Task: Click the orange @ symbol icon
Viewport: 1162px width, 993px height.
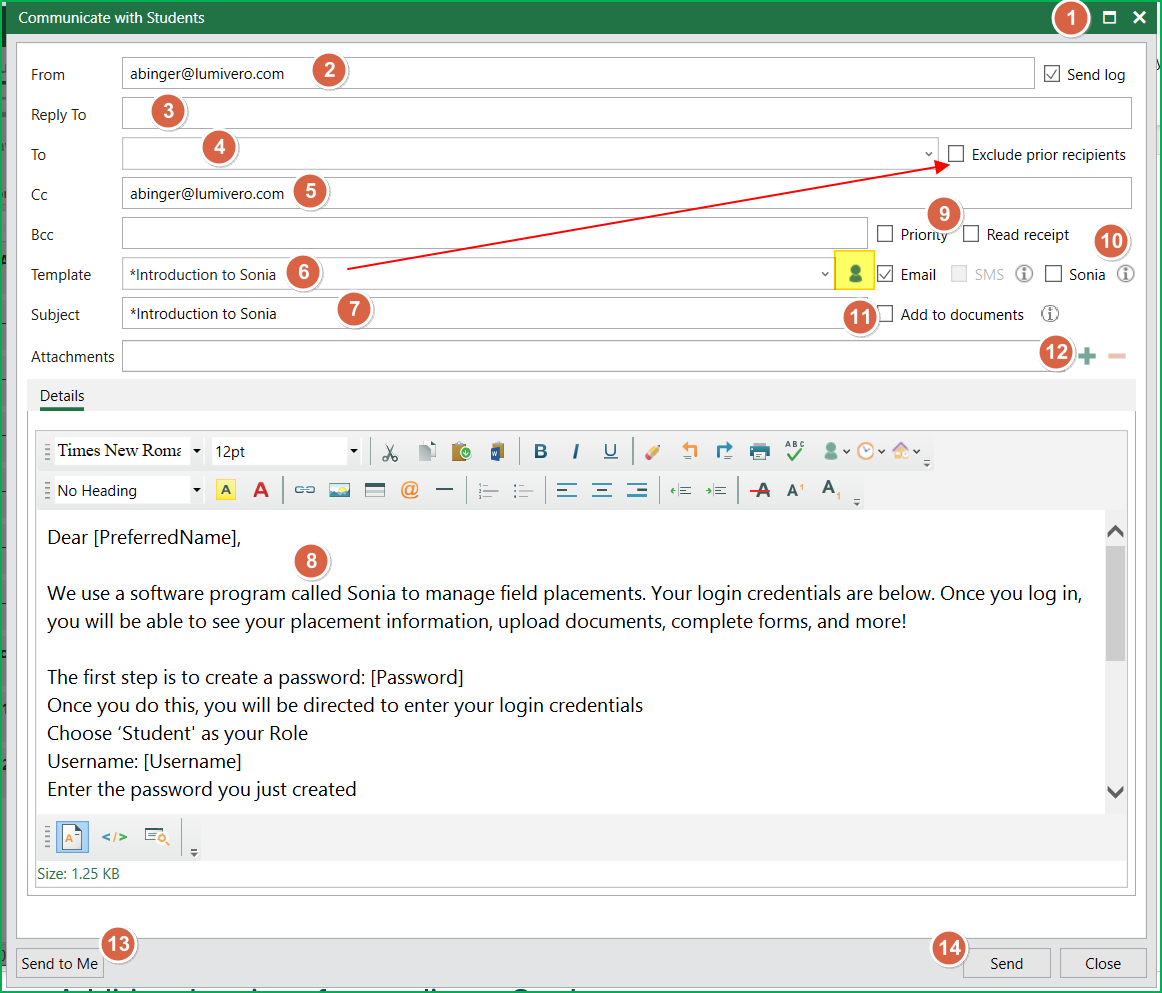Action: pyautogui.click(x=410, y=490)
